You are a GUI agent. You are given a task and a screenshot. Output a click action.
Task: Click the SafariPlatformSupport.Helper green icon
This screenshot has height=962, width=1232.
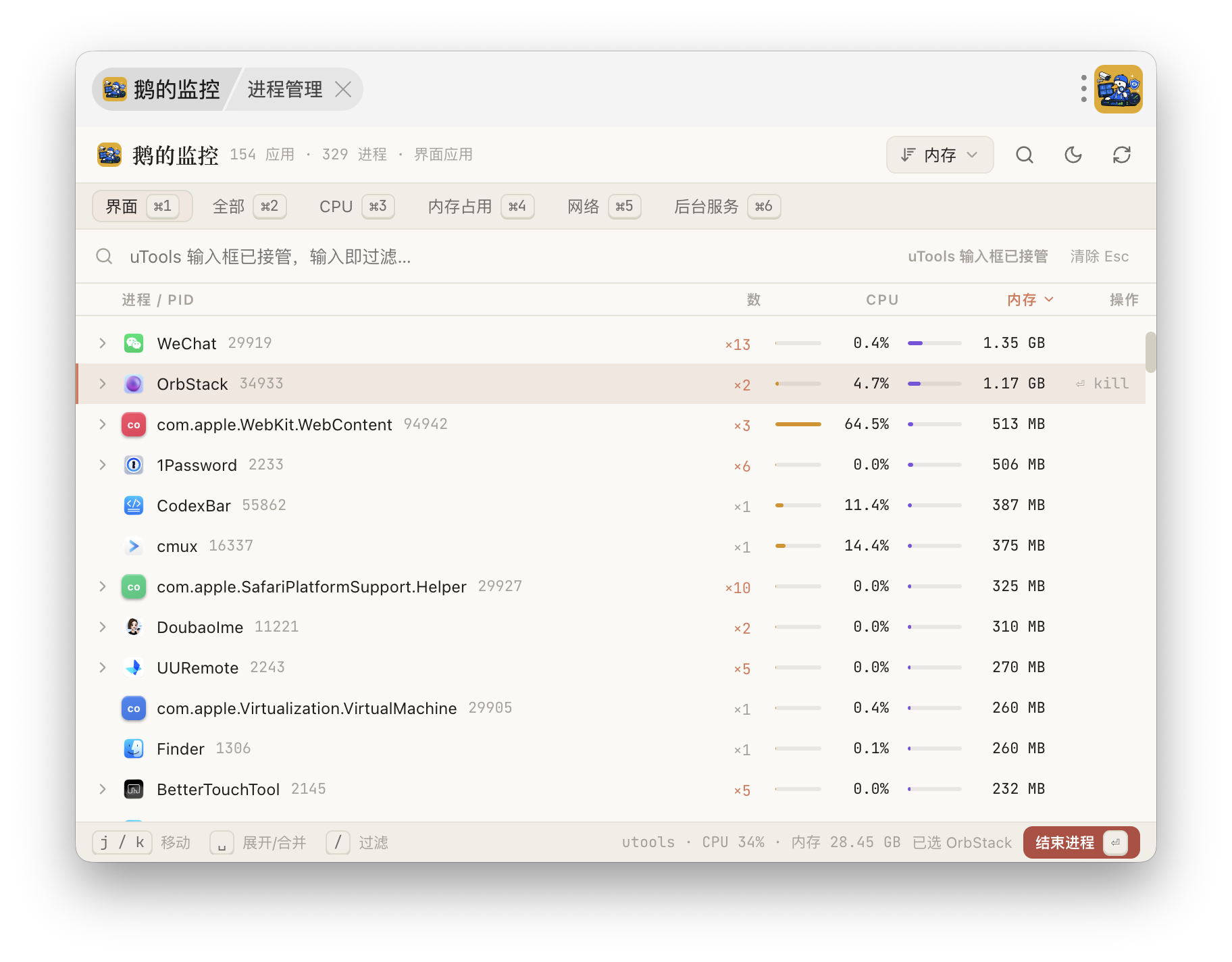pos(134,586)
